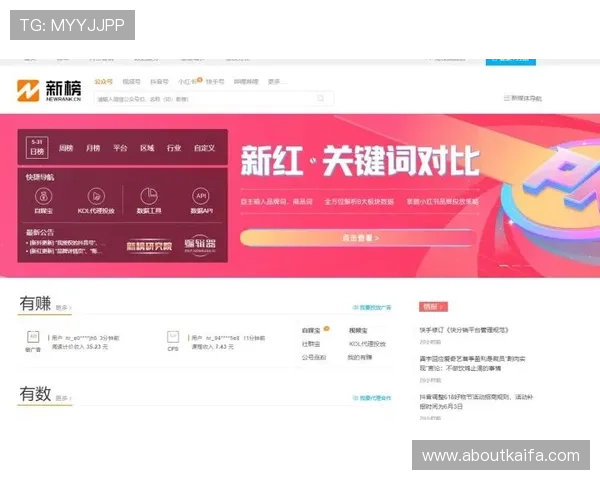Switch to the 周榜 ranking

pos(66,148)
